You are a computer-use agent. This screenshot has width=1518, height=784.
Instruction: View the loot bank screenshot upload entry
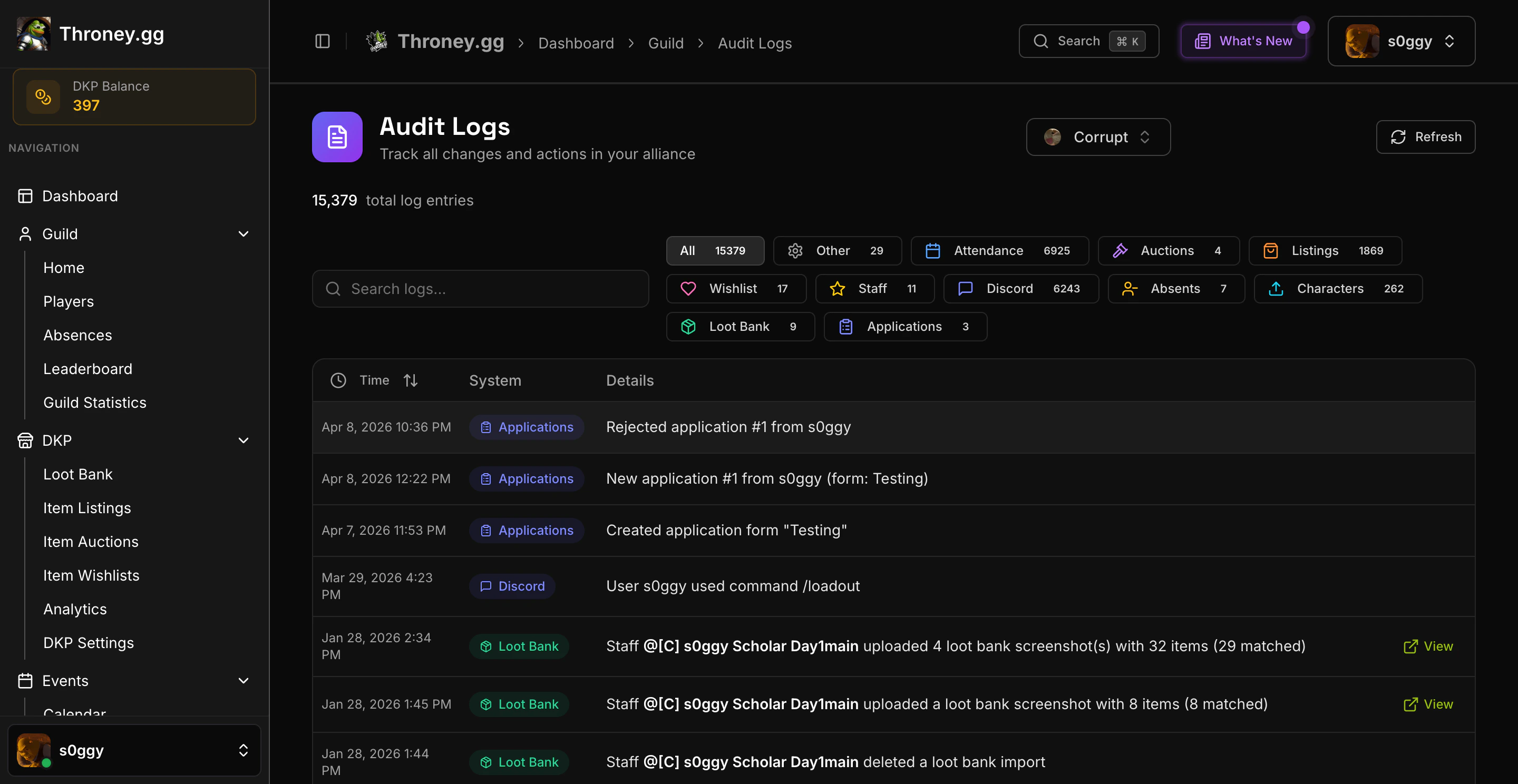pyautogui.click(x=1428, y=645)
